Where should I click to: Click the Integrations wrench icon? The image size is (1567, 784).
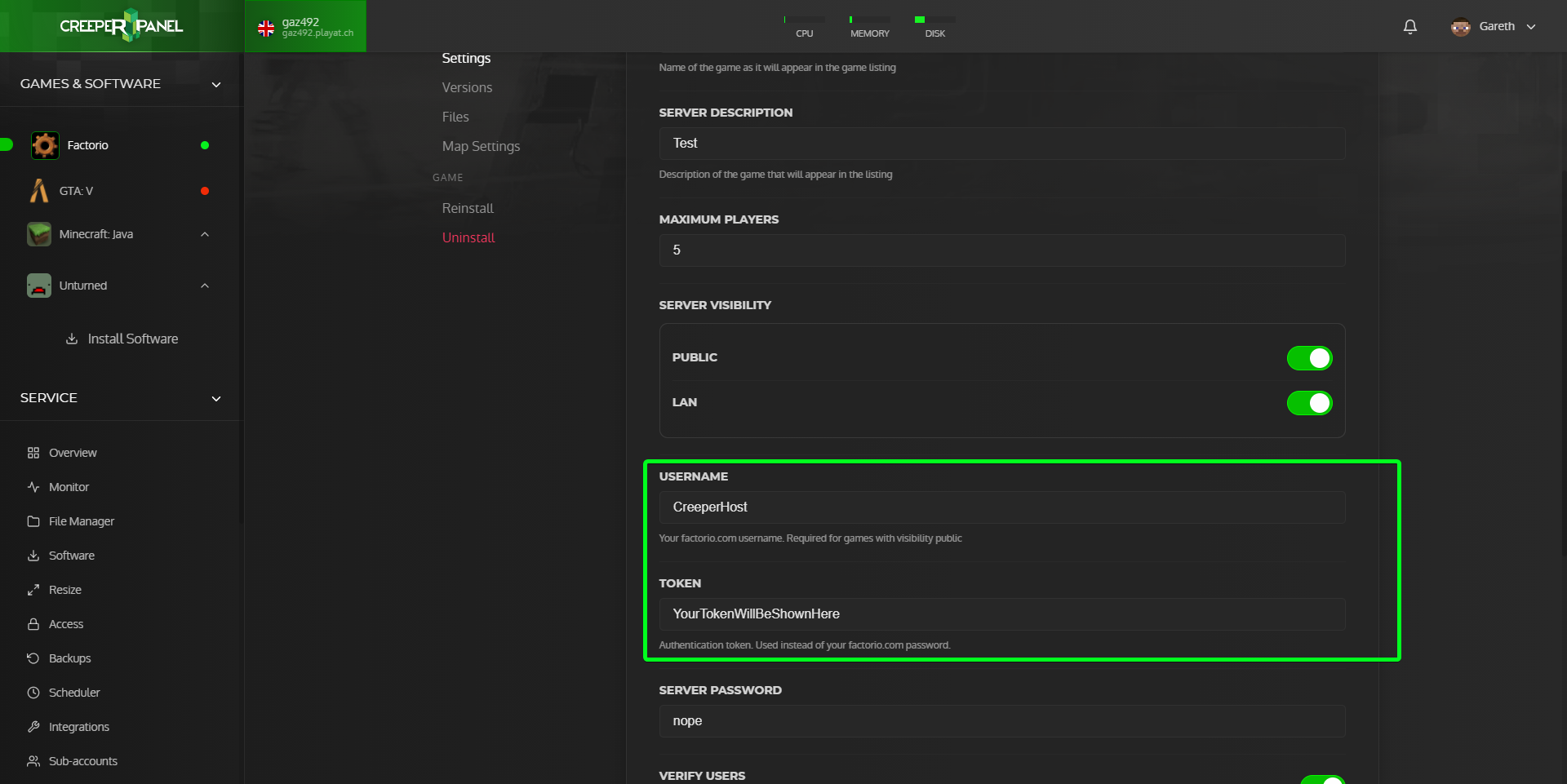(33, 727)
